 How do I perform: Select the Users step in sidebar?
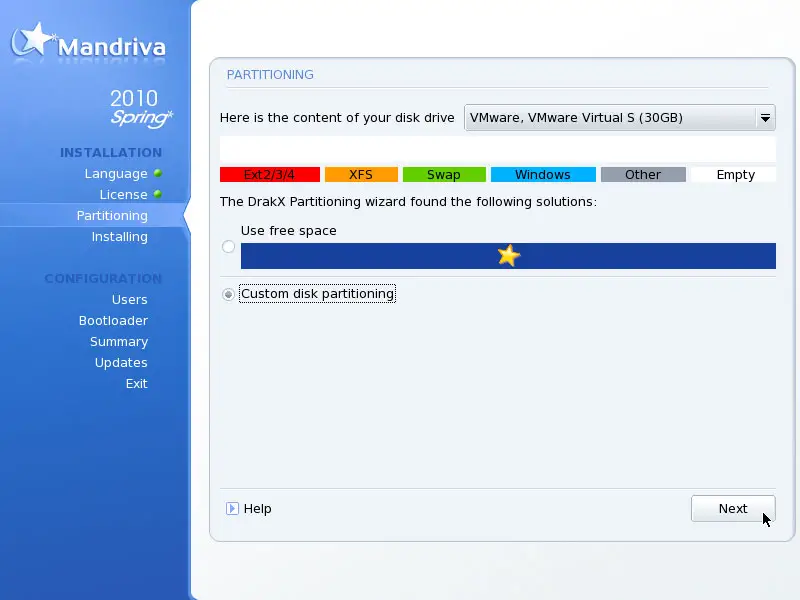coord(130,299)
